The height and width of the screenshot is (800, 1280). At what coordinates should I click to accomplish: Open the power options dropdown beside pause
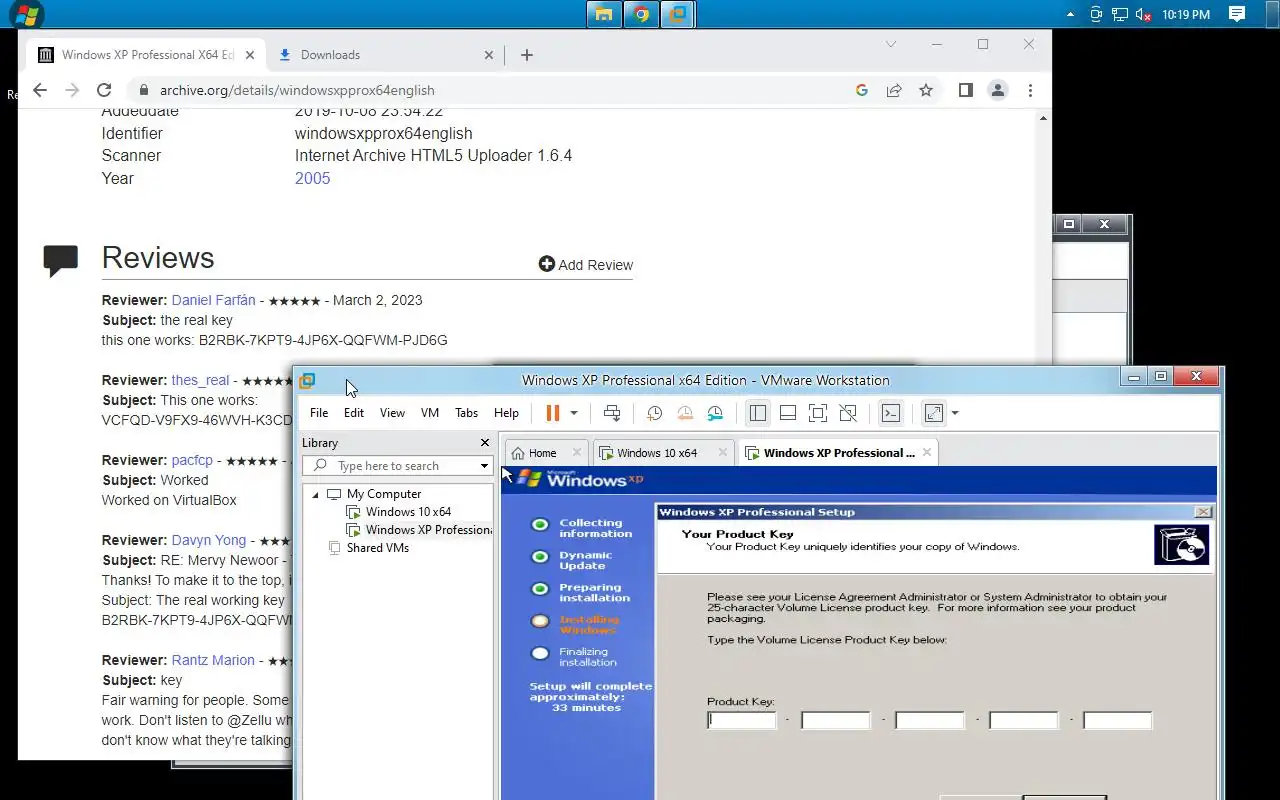pyautogui.click(x=574, y=413)
